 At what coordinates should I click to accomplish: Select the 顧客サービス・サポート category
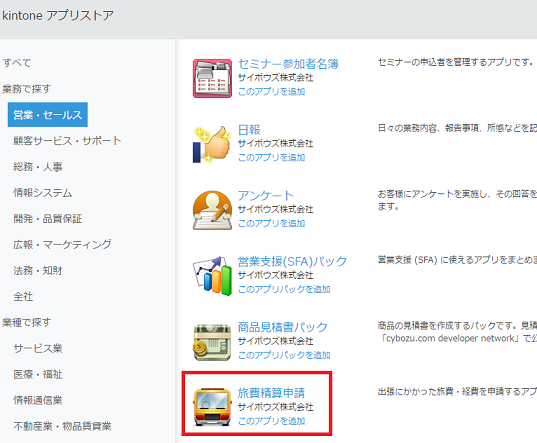click(x=67, y=141)
